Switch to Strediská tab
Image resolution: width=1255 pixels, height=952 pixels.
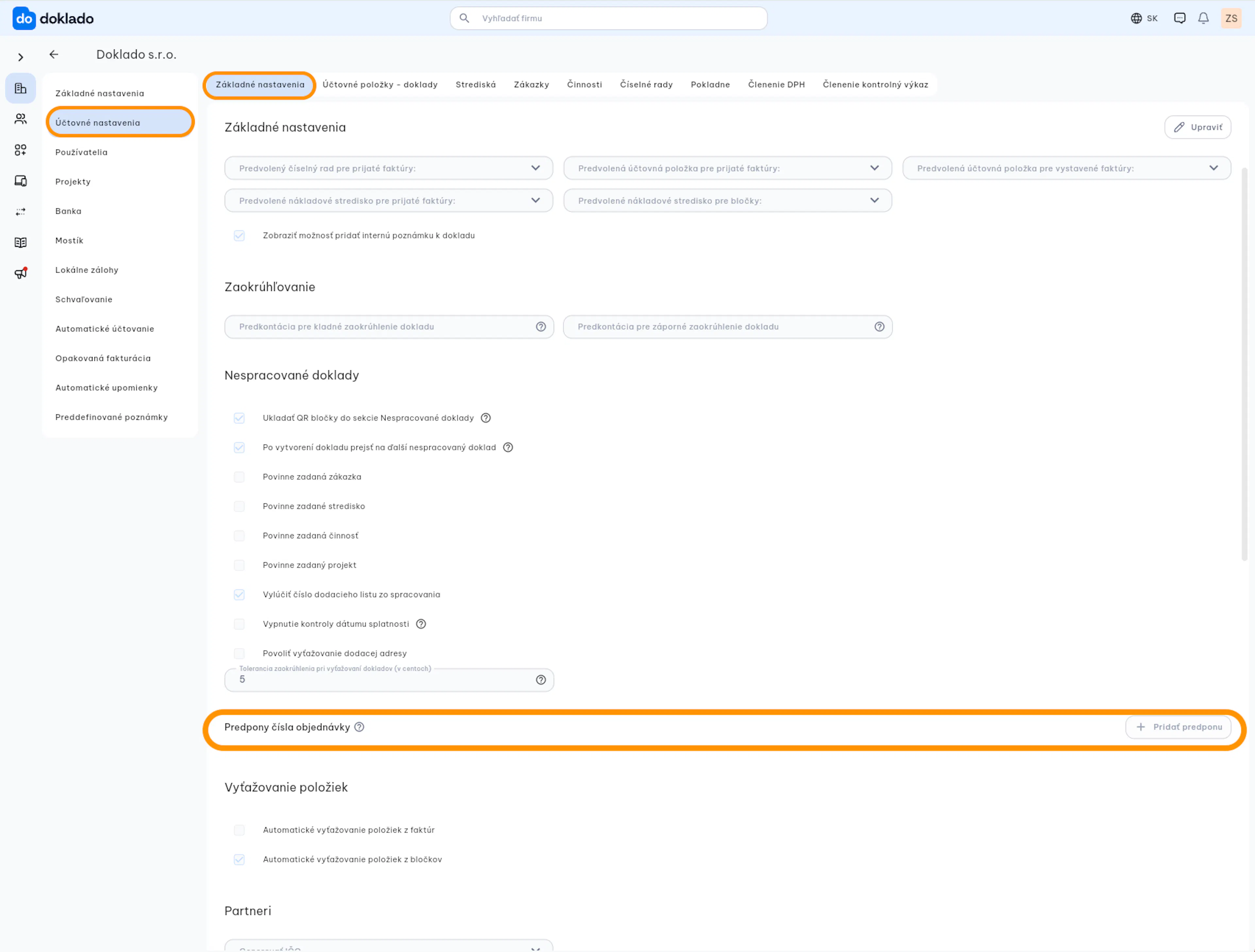[476, 85]
